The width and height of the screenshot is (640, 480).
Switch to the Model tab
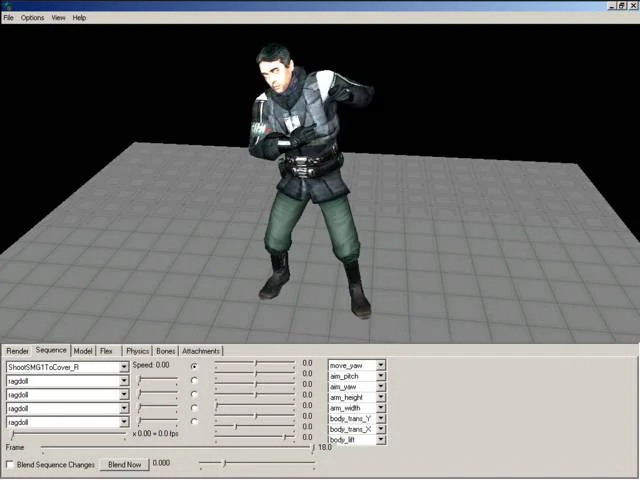83,351
